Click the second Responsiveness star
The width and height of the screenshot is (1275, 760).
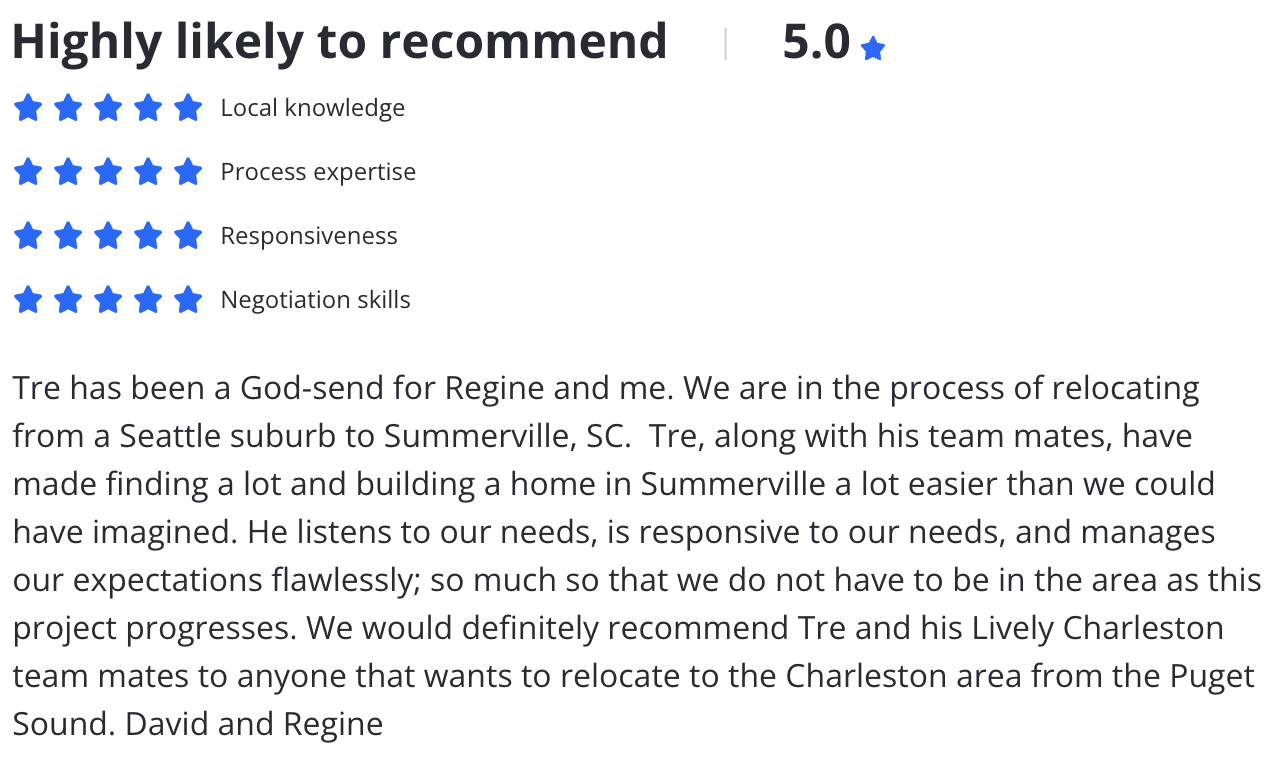(x=68, y=236)
